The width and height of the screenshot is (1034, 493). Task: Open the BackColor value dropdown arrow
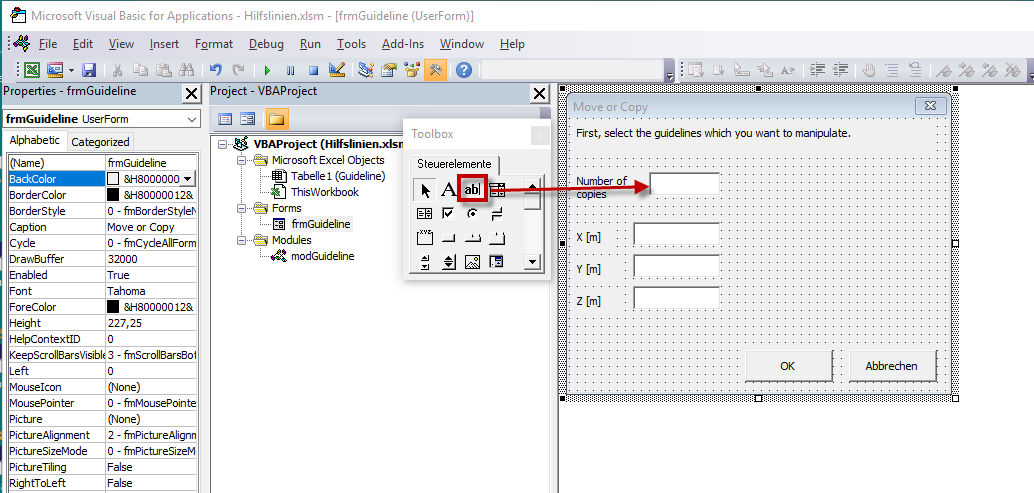tap(187, 179)
